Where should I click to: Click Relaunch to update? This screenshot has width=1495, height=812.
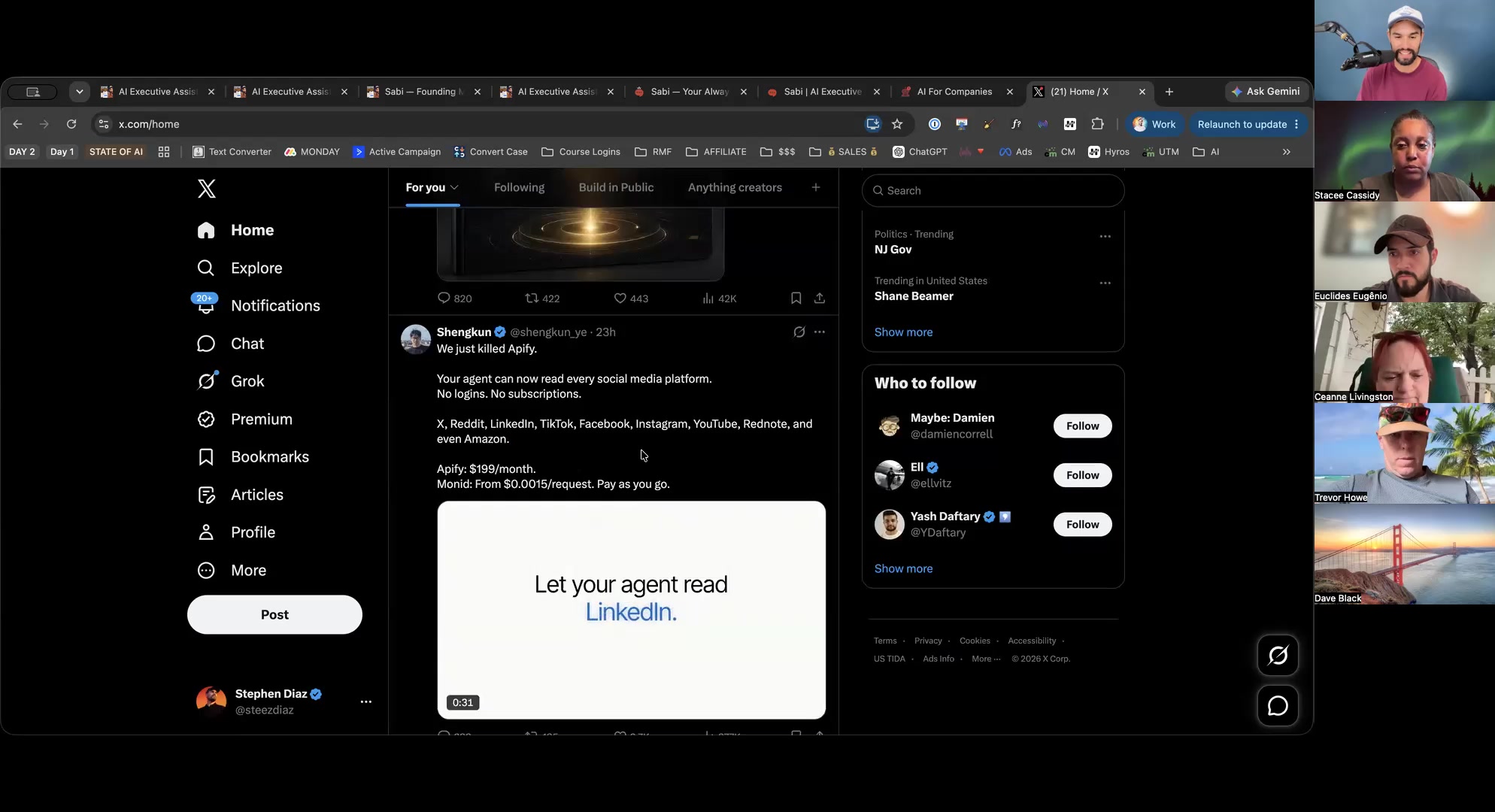(x=1248, y=125)
